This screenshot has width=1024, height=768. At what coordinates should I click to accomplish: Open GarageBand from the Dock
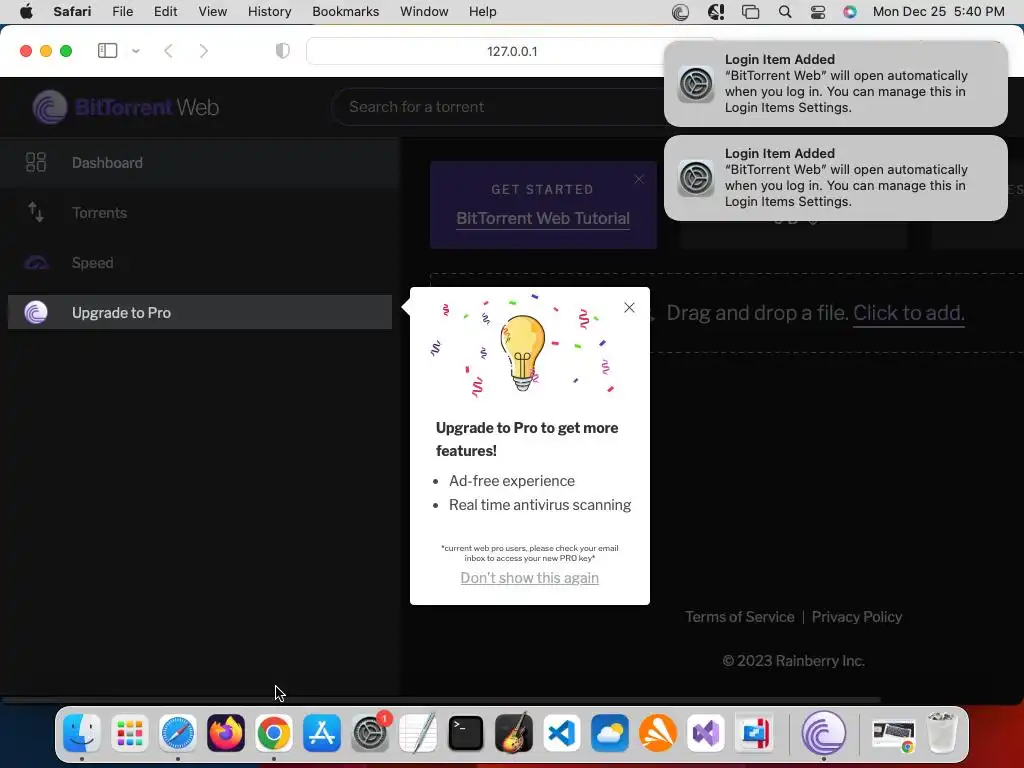tap(513, 733)
